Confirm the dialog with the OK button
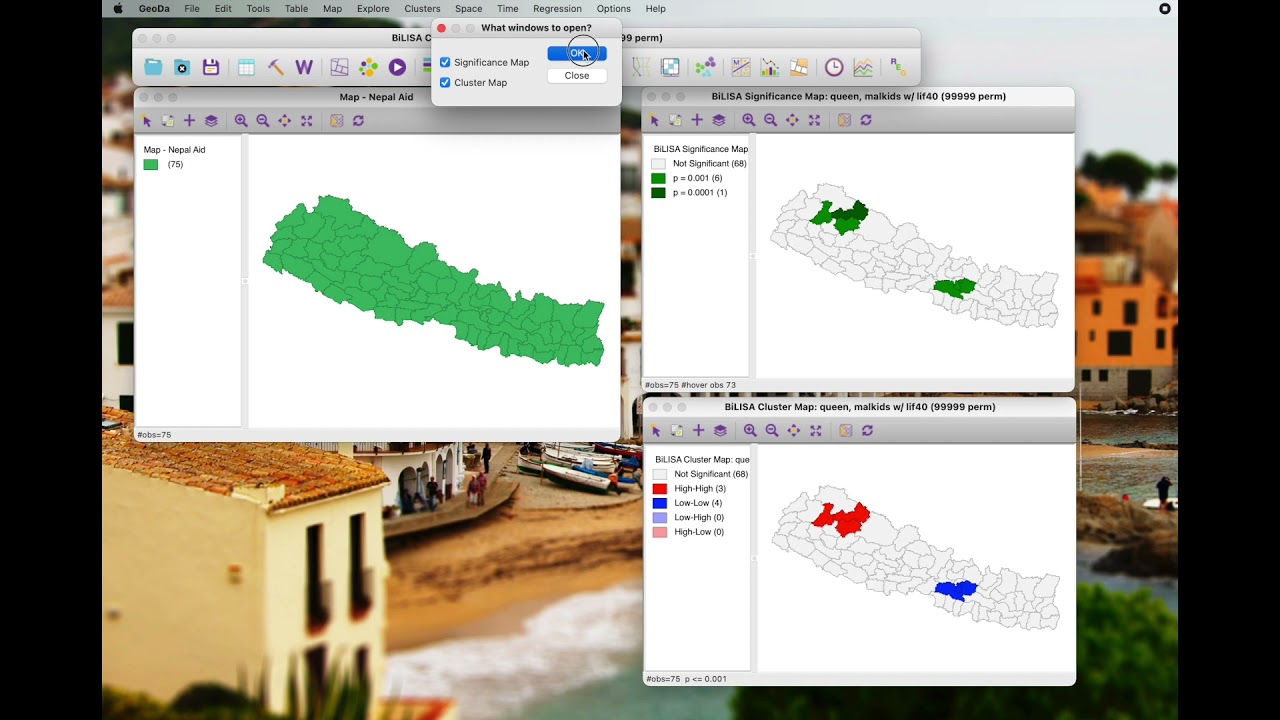 point(577,53)
